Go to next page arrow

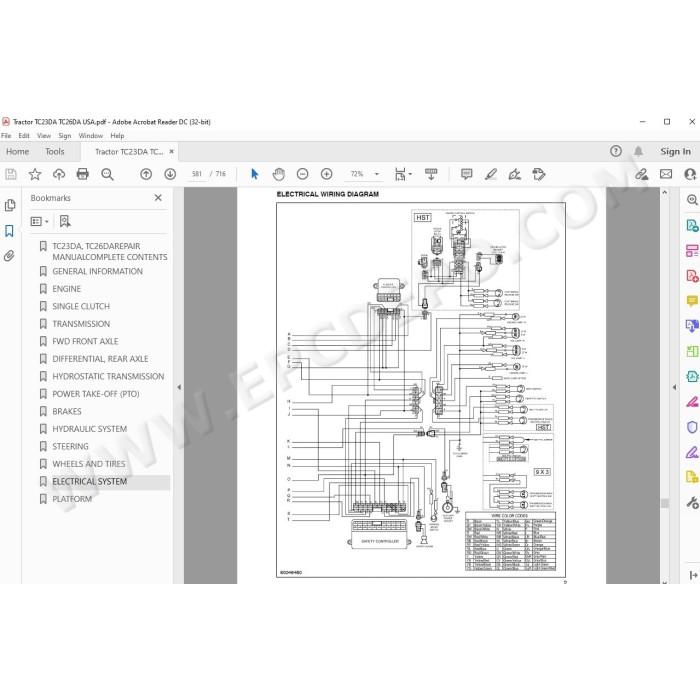click(x=170, y=174)
